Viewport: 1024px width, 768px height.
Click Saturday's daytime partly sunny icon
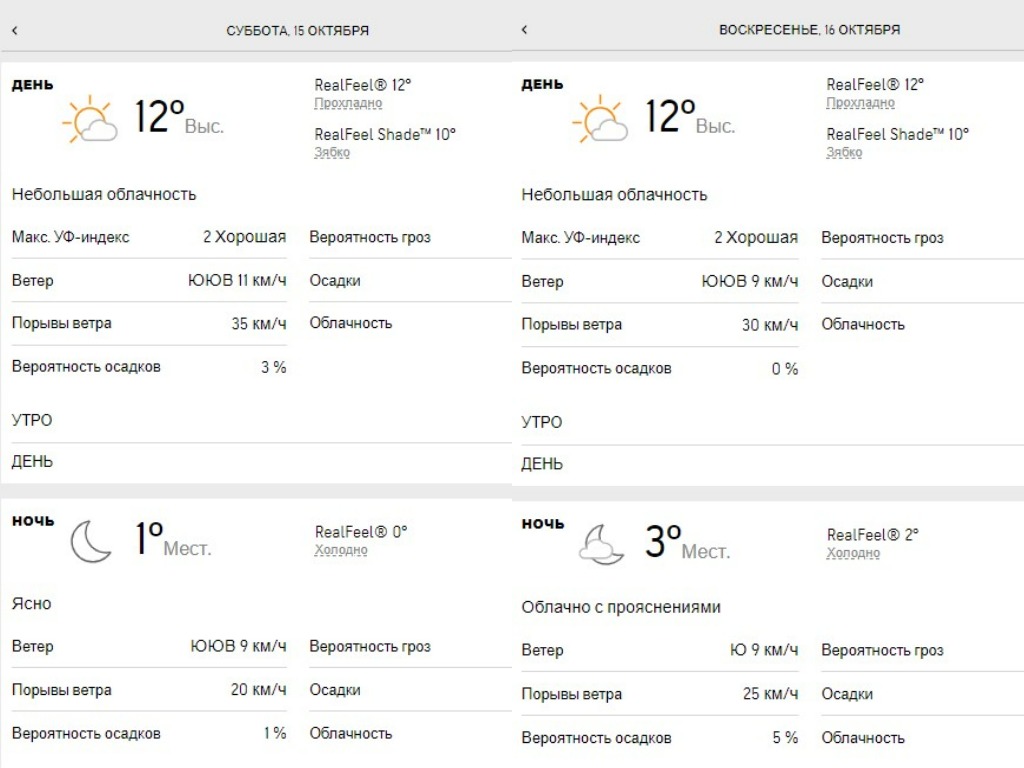click(x=88, y=120)
